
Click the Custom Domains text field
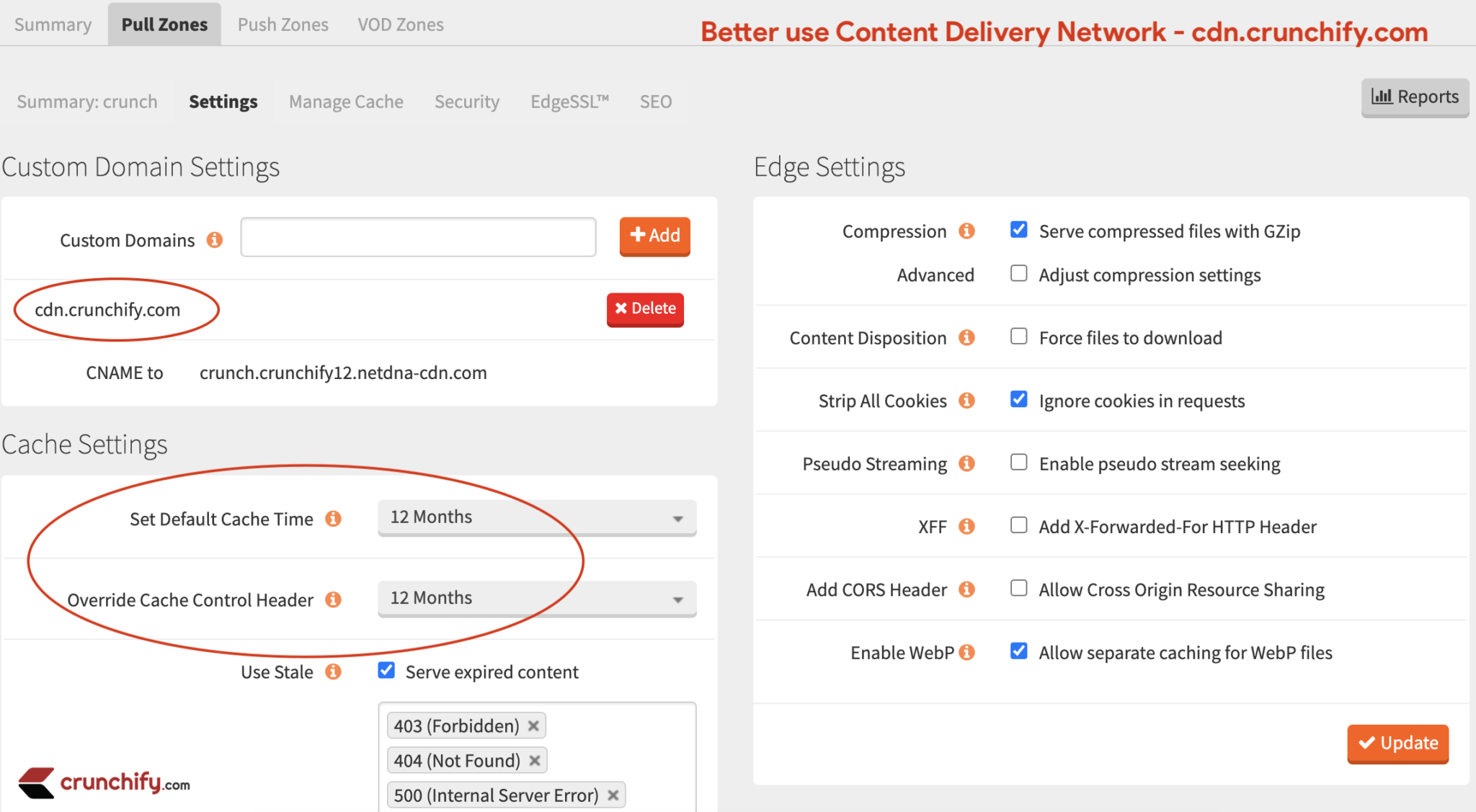[418, 237]
